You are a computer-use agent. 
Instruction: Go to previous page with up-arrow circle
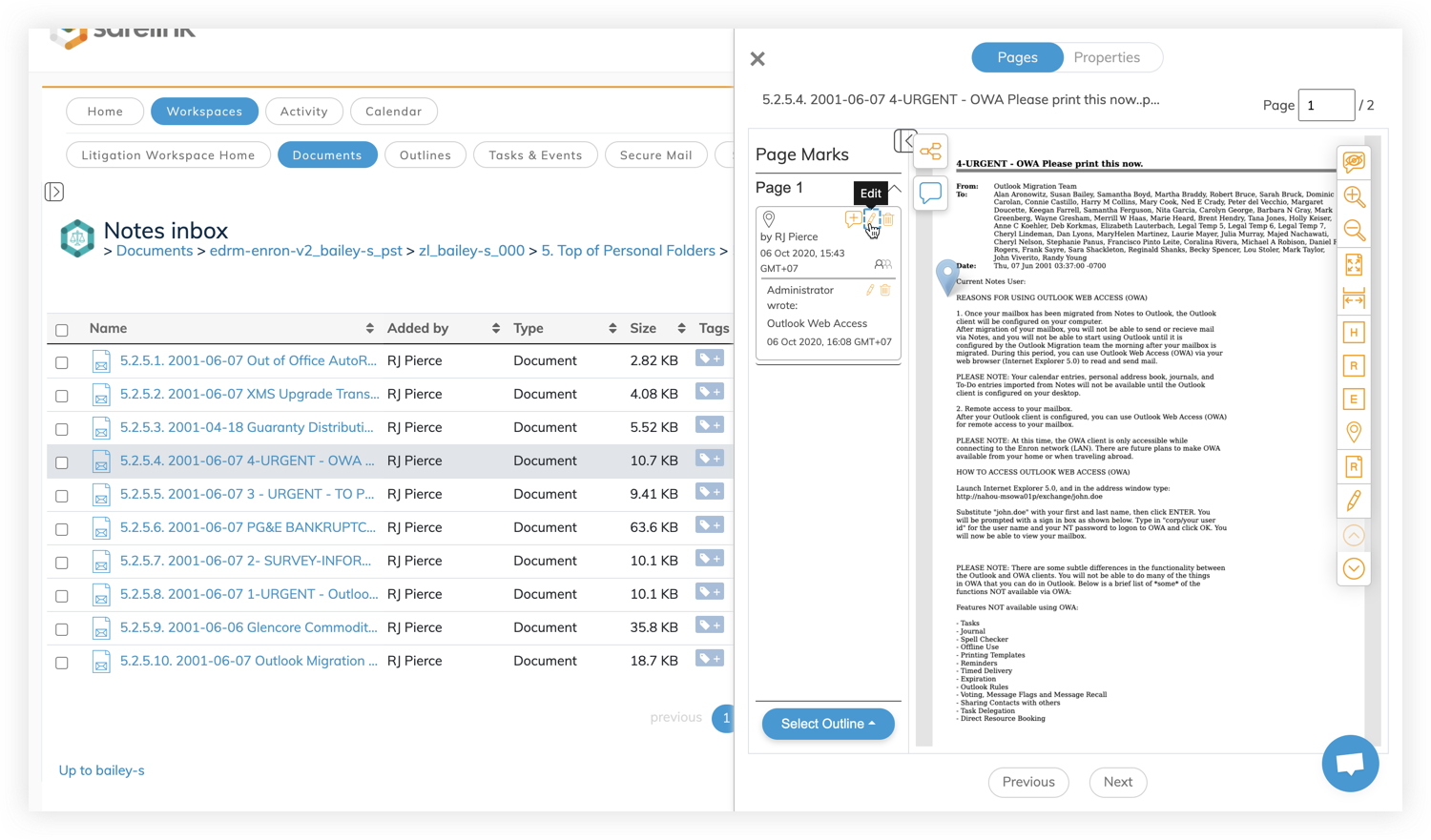click(x=1354, y=536)
